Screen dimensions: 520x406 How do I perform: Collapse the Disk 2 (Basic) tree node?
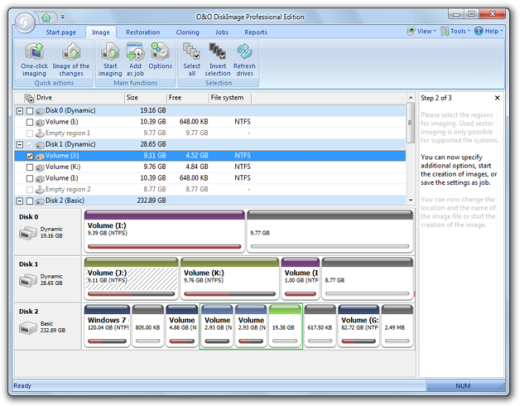(x=20, y=201)
